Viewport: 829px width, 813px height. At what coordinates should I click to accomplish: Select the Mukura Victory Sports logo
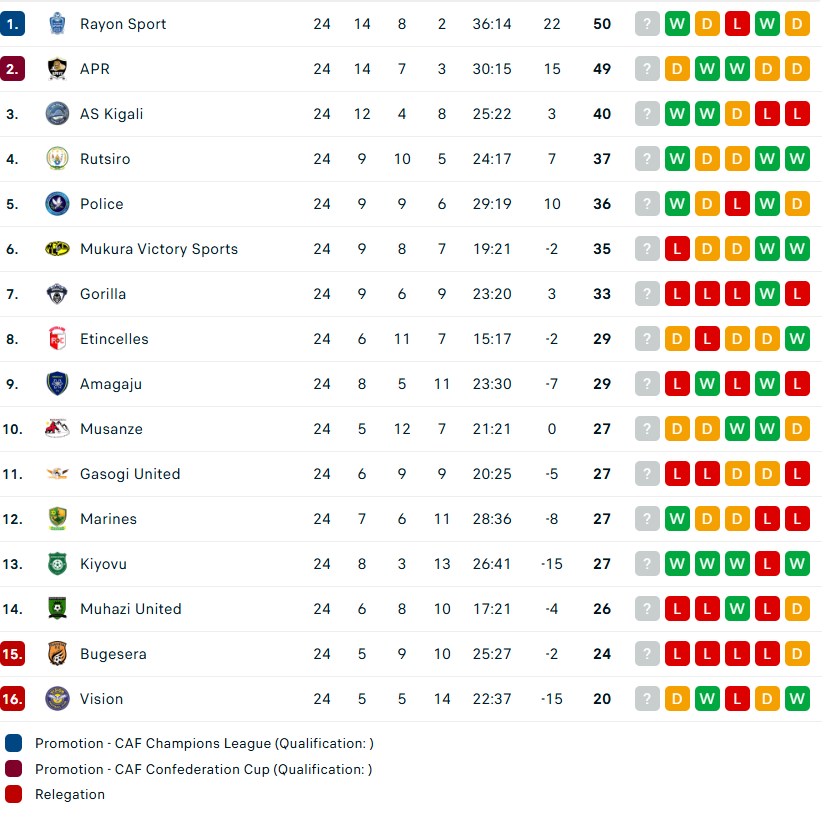click(57, 249)
